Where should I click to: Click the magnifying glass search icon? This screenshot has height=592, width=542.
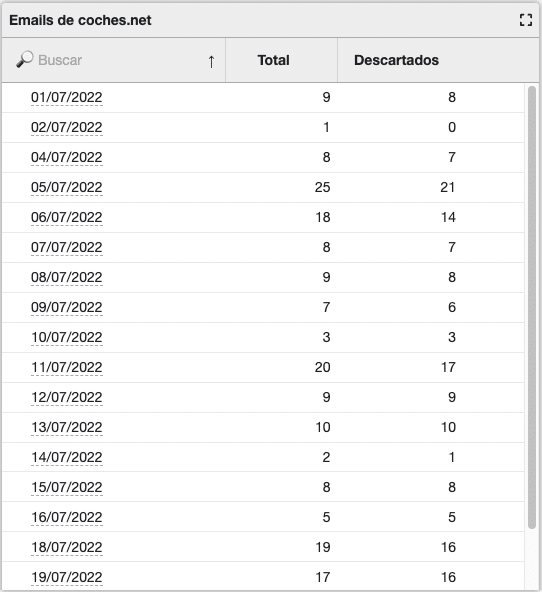[x=25, y=60]
